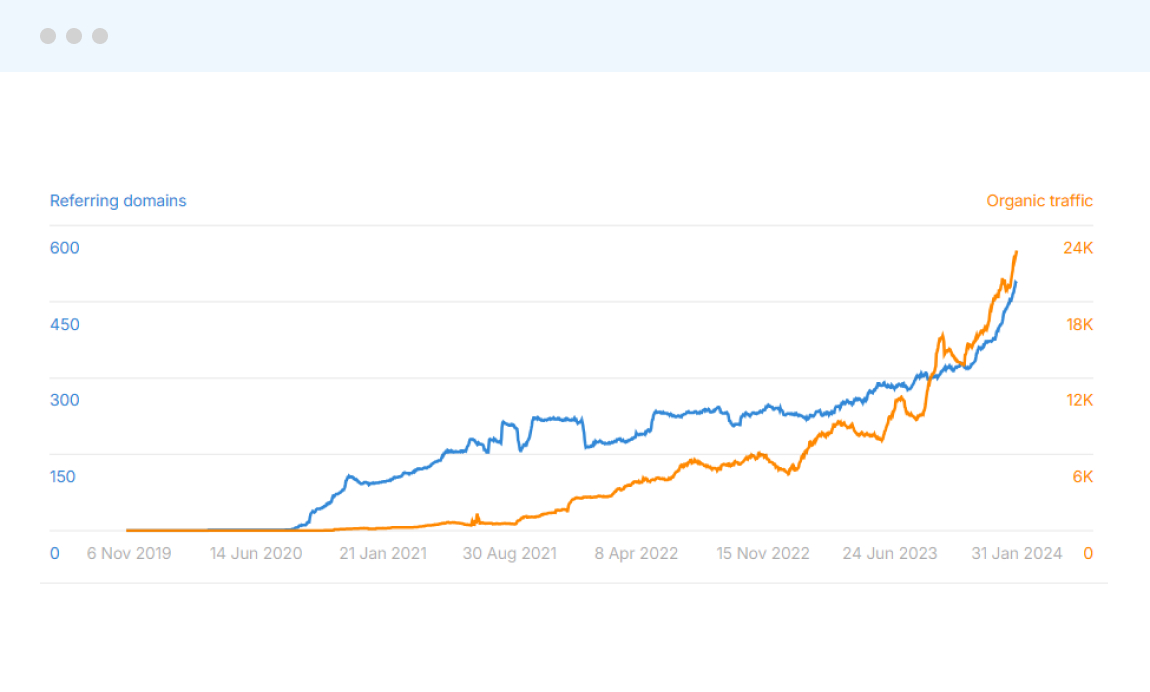The height and width of the screenshot is (692, 1150).
Task: Select the first gray dot in window controls
Action: coord(47,35)
